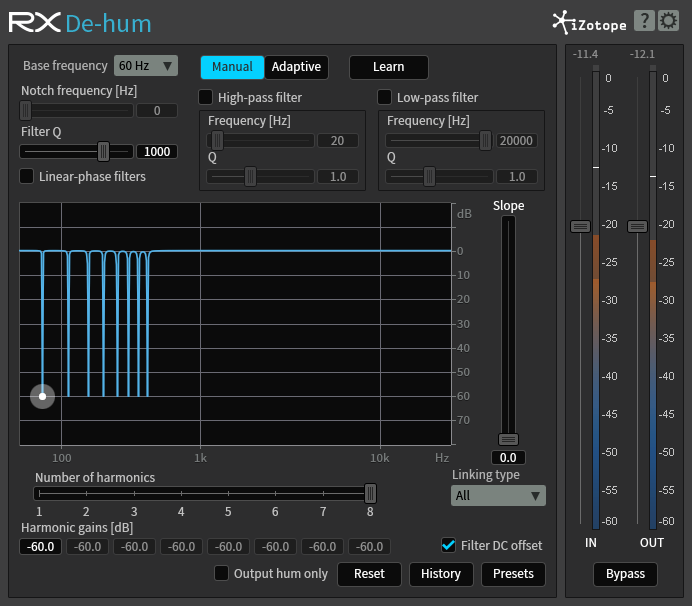This screenshot has width=692, height=606.
Task: Click the Low-pass Q slider handle
Action: click(x=429, y=177)
